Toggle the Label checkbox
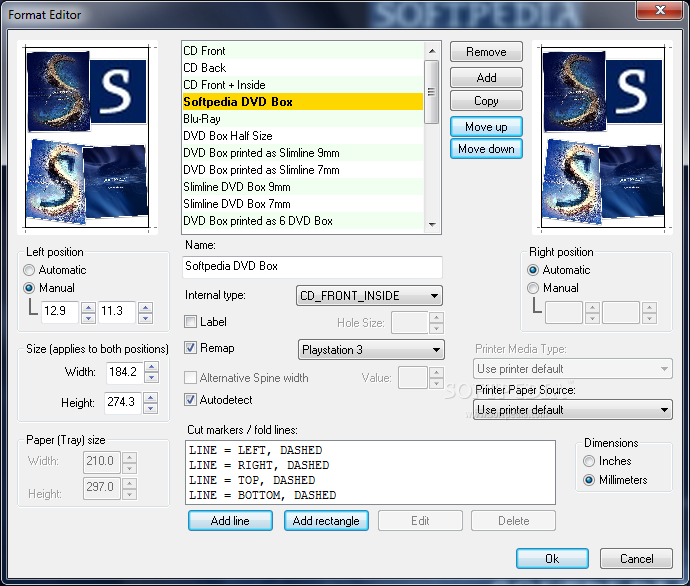The height and width of the screenshot is (586, 690). click(191, 322)
